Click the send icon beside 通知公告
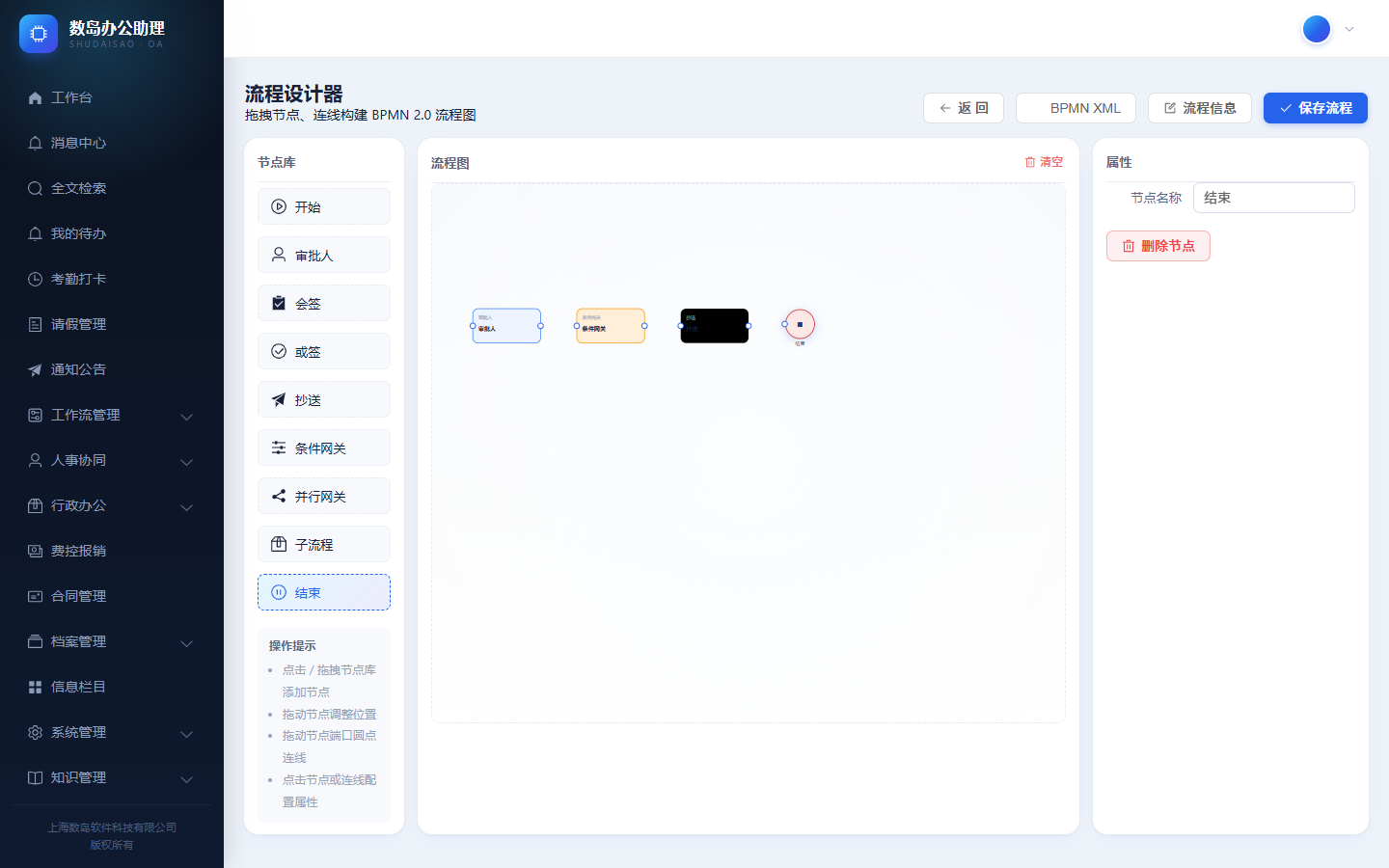Viewport: 1389px width, 868px height. [x=35, y=369]
